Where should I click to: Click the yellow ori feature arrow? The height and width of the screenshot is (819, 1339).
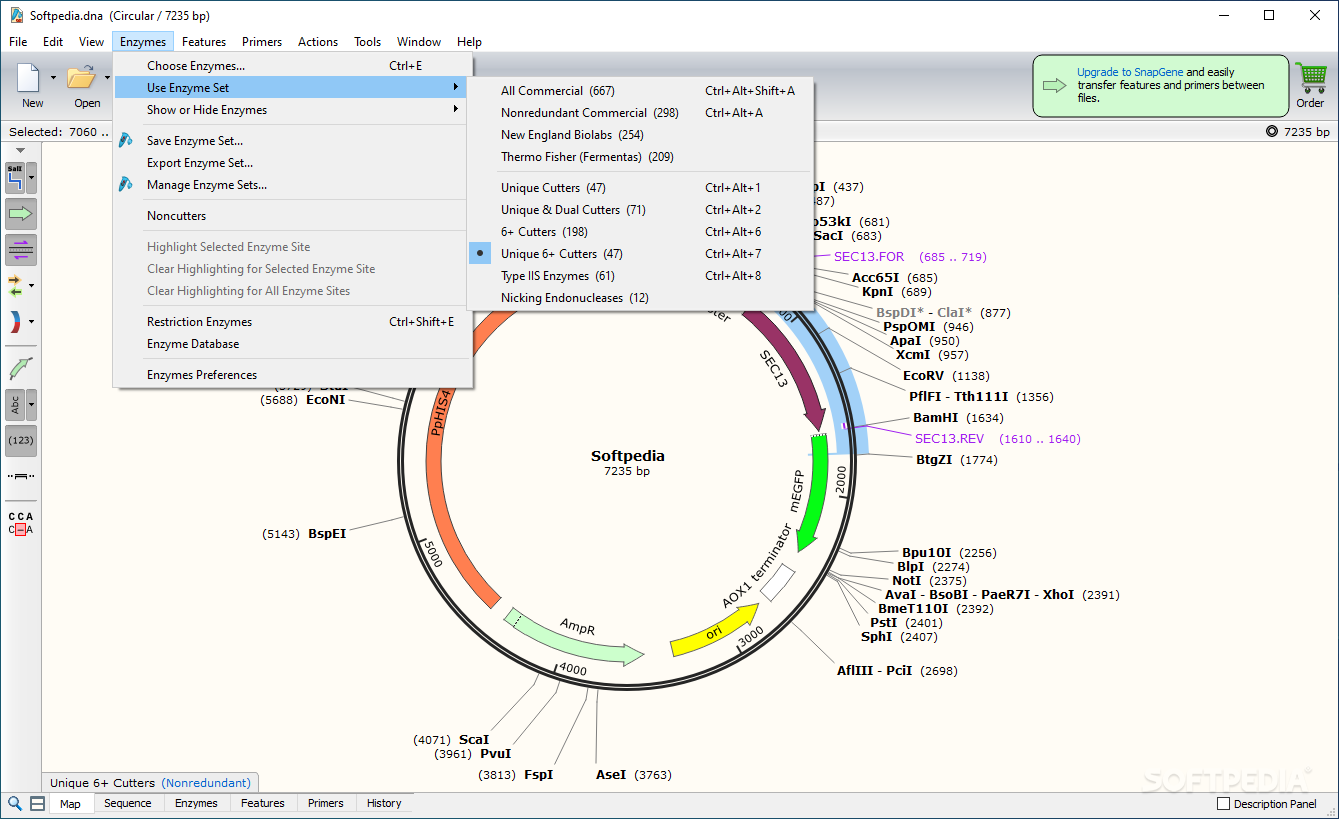[x=714, y=630]
